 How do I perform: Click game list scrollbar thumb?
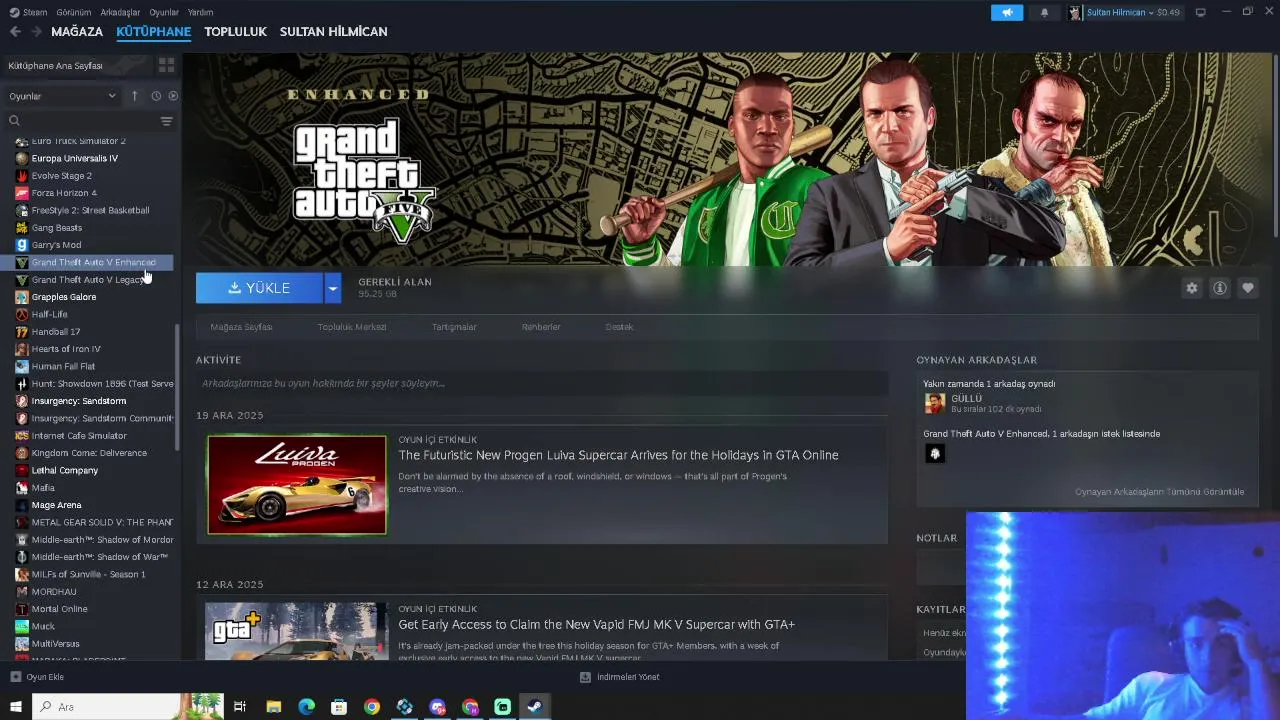tap(178, 386)
